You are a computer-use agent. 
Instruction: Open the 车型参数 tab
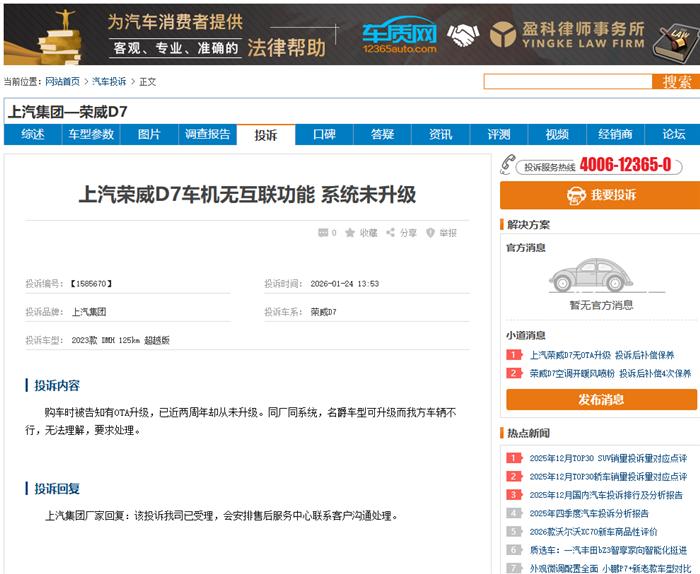[x=91, y=135]
